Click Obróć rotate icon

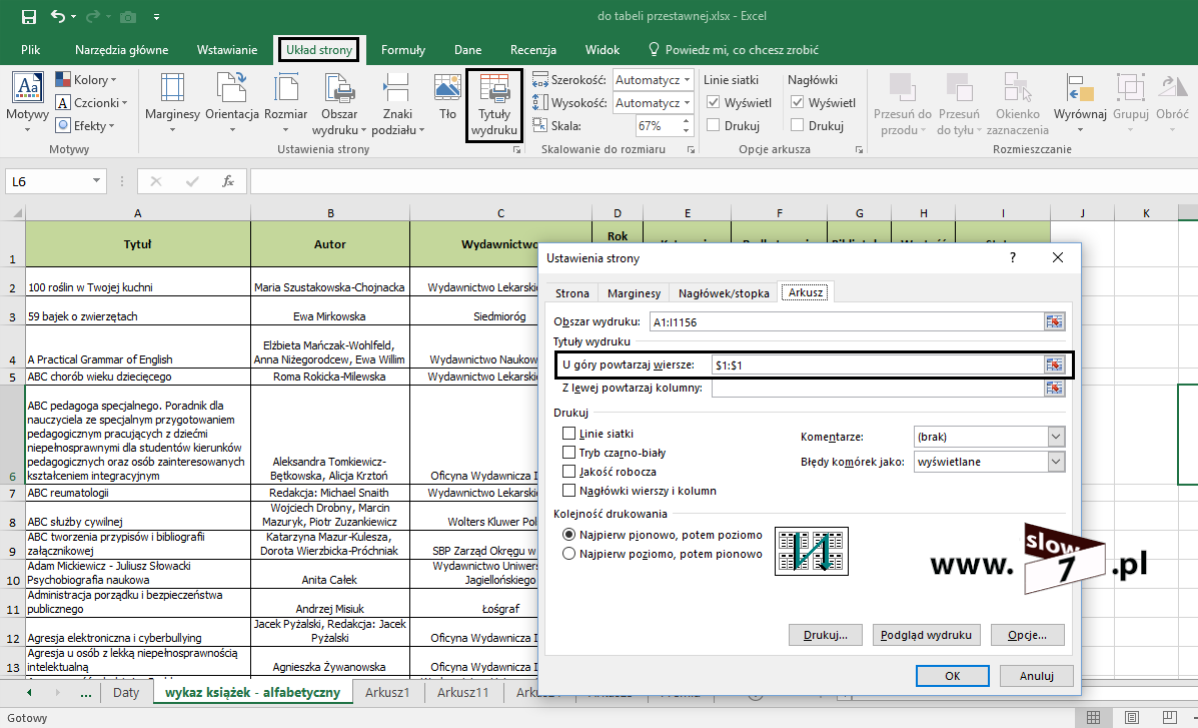(1172, 103)
